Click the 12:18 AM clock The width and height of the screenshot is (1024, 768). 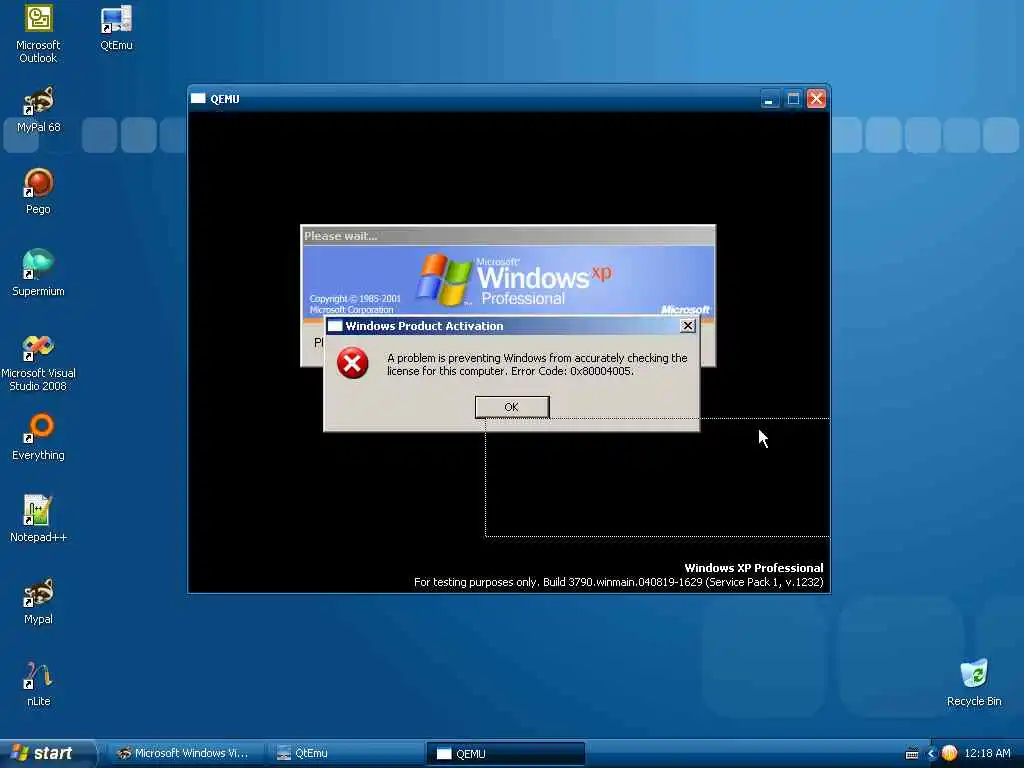987,754
